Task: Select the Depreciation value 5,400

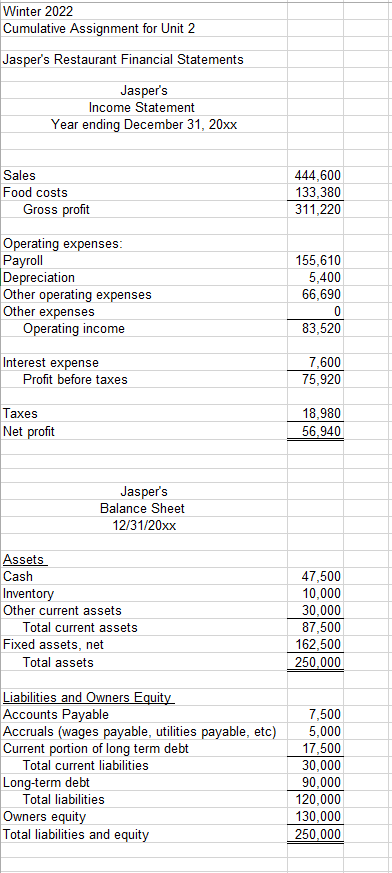Action: pos(315,277)
